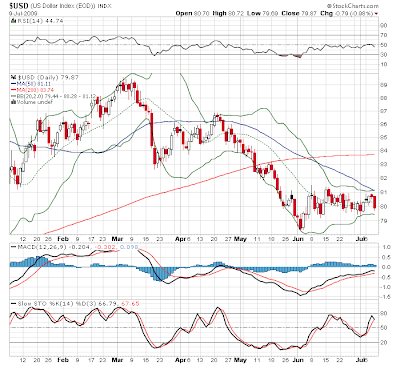The width and height of the screenshot is (400, 365).
Task: Click the $USD (Daily) 79.87 legend text
Action: (47, 77)
